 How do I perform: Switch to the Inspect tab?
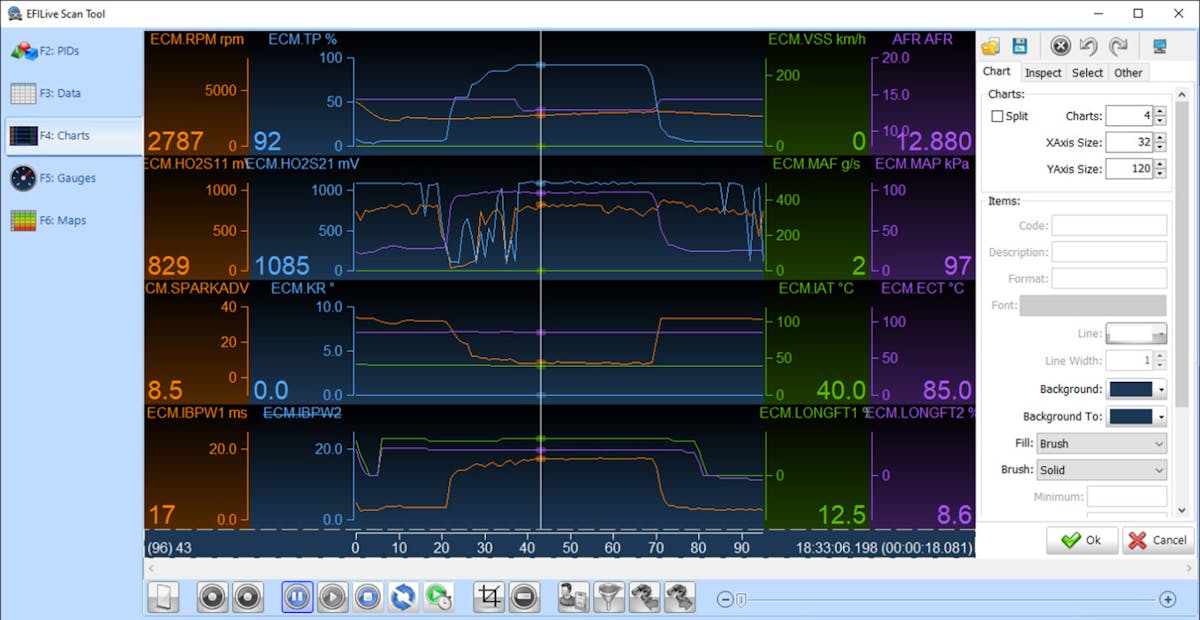[x=1043, y=73]
